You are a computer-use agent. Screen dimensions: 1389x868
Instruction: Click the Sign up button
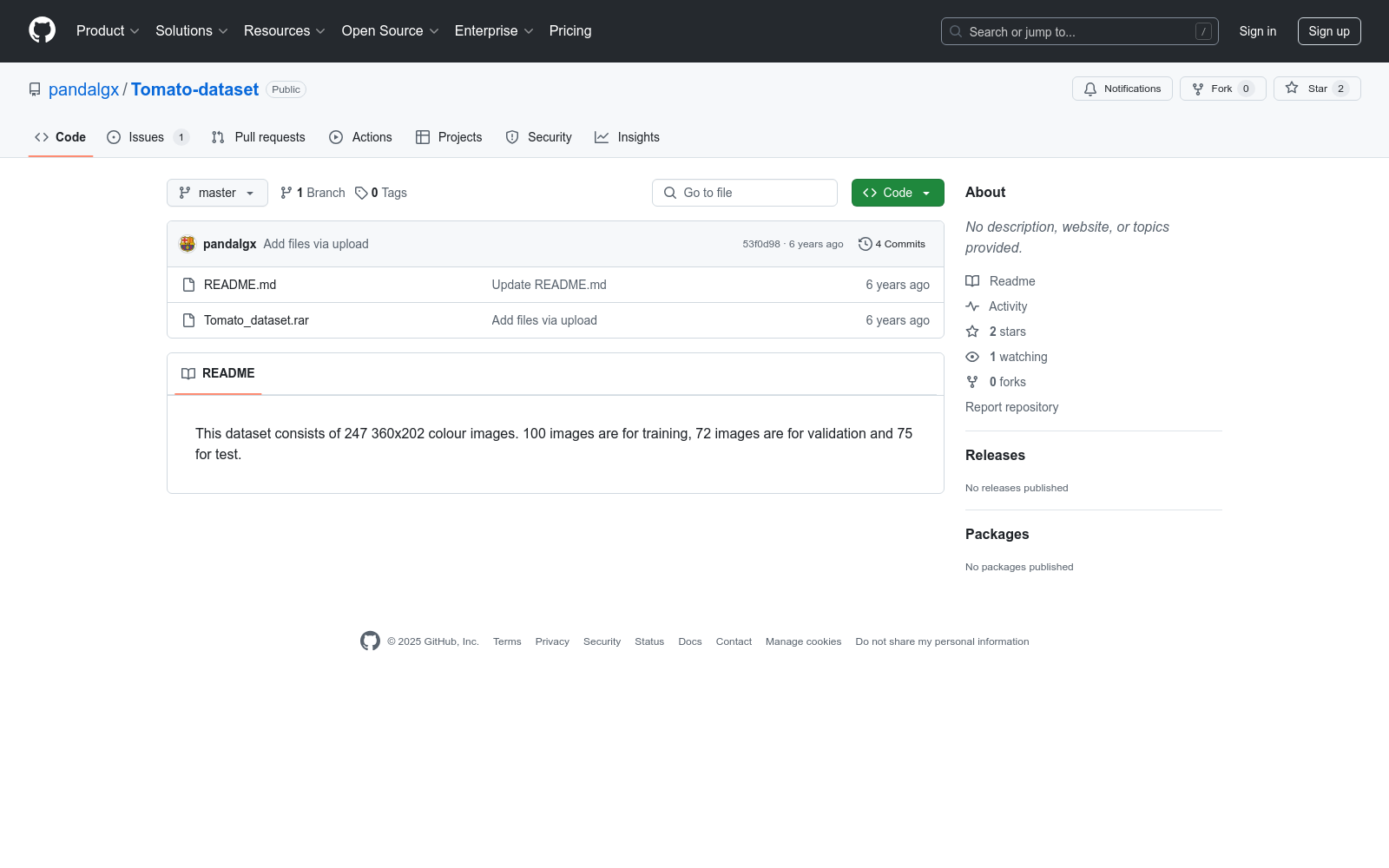(x=1329, y=31)
